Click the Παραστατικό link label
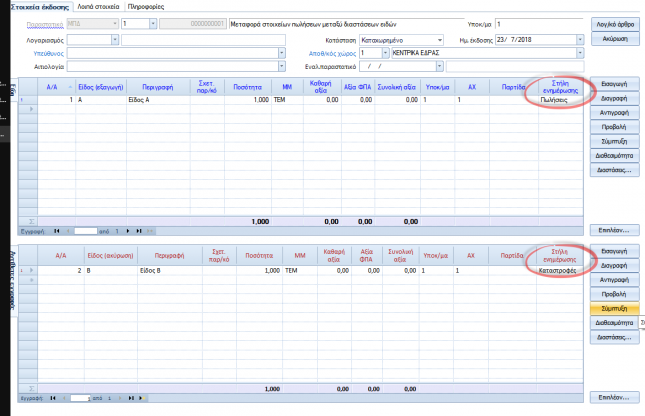 click(45, 25)
